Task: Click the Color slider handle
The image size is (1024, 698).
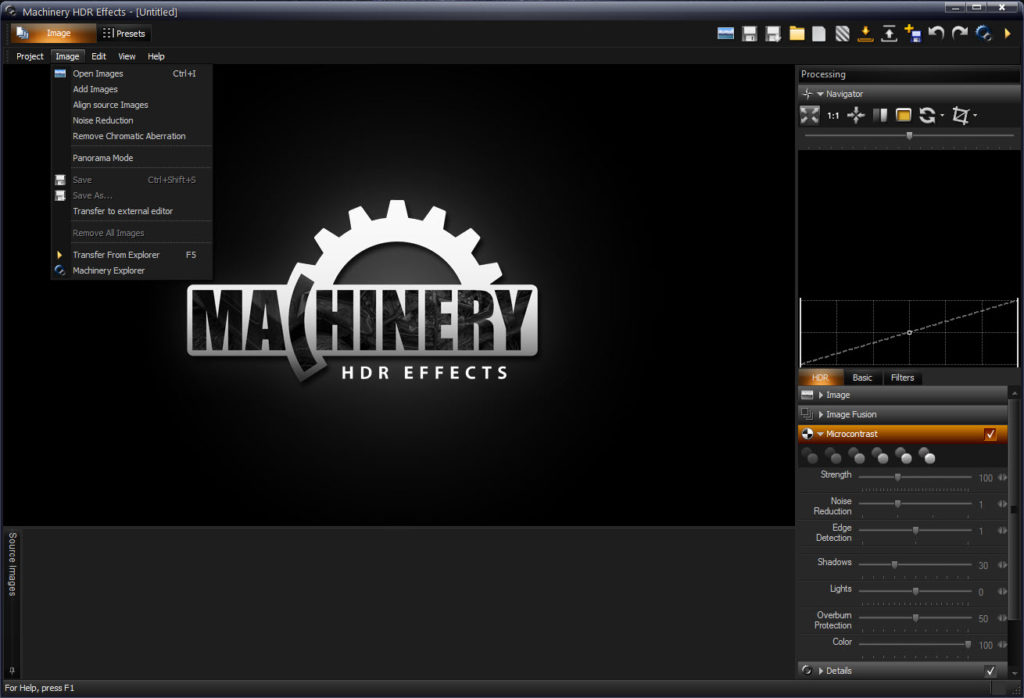Action: [968, 644]
